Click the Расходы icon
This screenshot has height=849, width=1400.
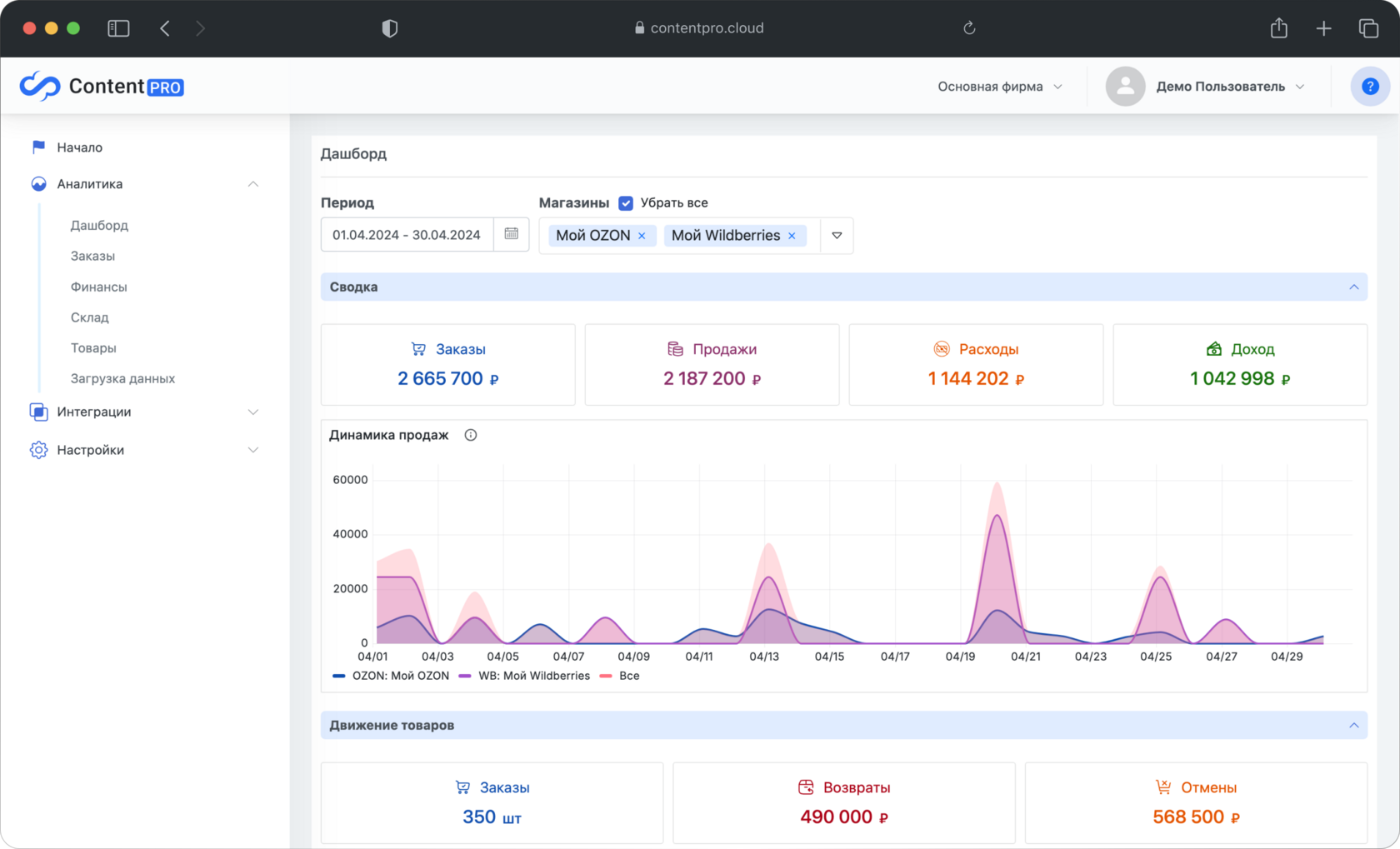[942, 349]
